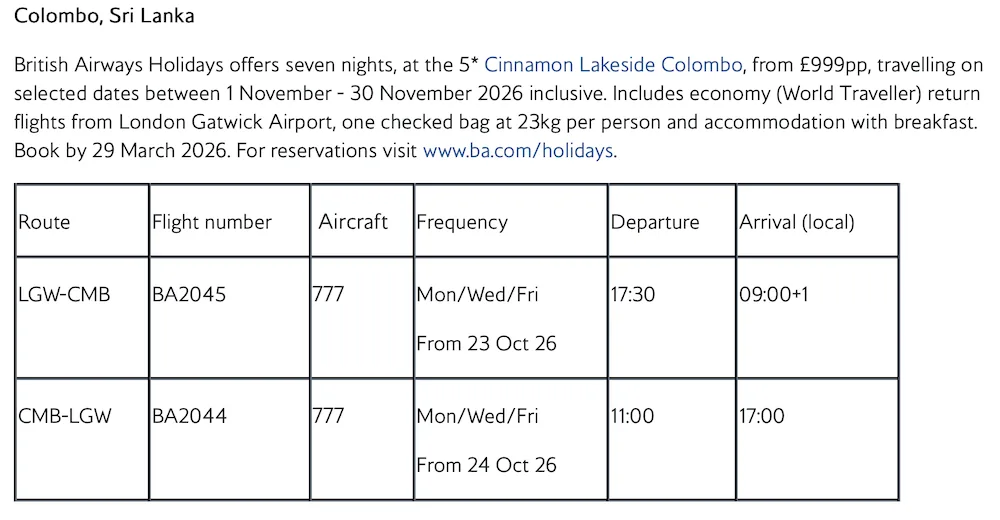
Task: Click the Arrival (local) header cell
Action: point(797,222)
